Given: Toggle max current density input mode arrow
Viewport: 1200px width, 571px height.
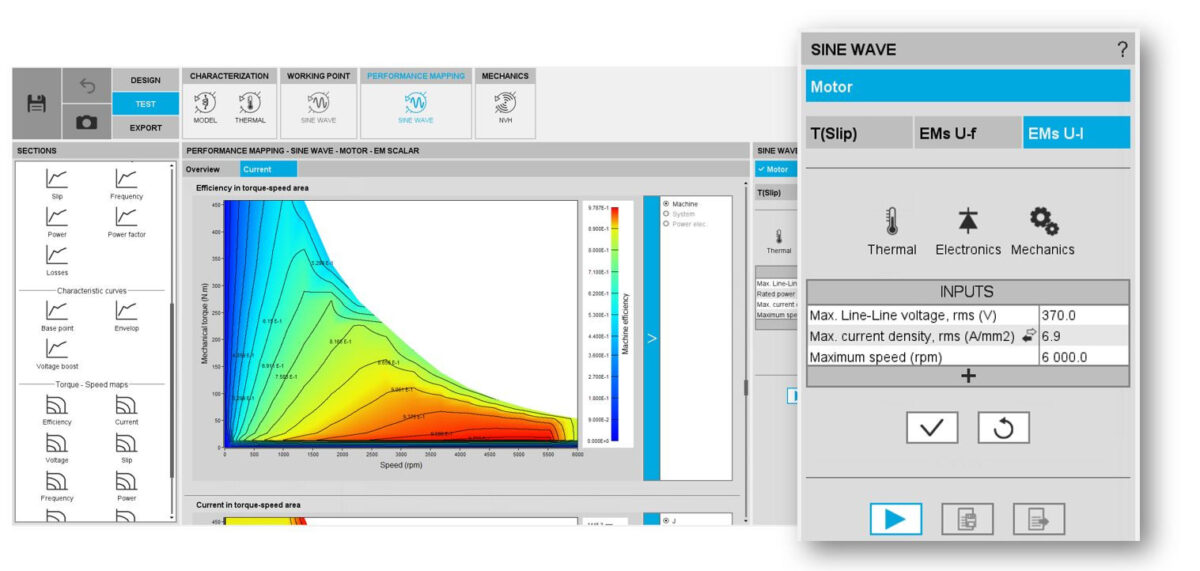Looking at the screenshot, I should click(1027, 336).
